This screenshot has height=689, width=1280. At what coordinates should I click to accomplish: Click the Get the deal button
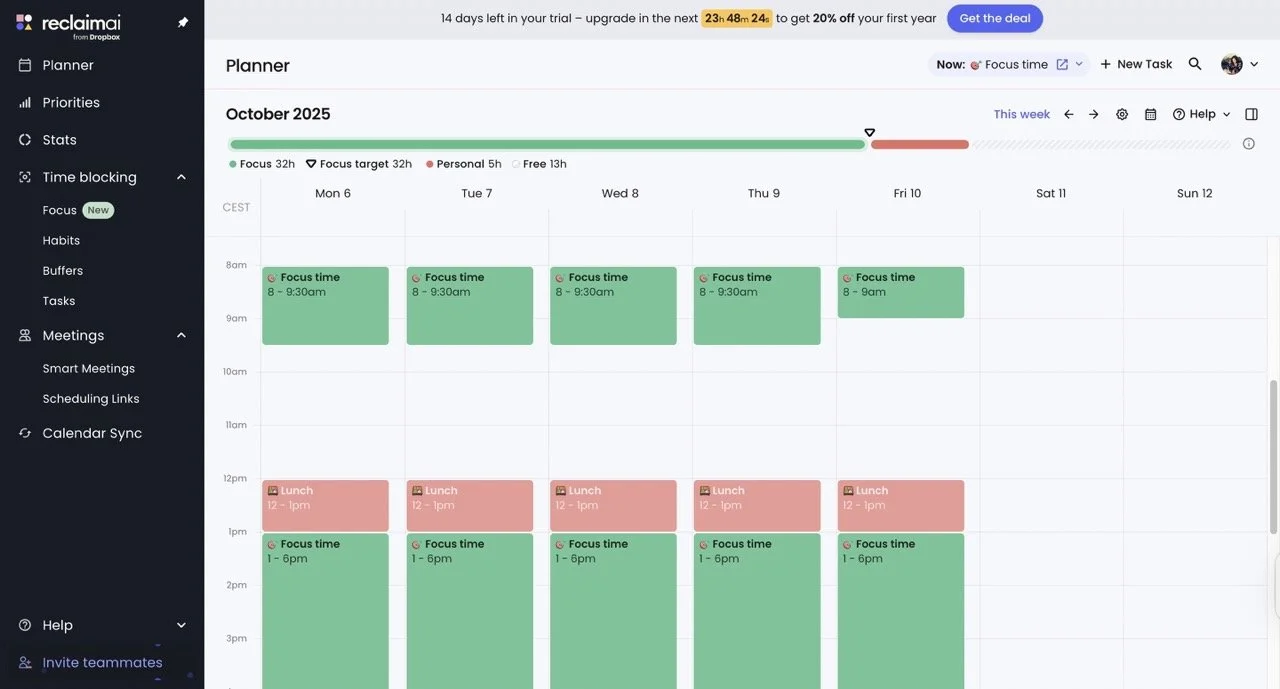pyautogui.click(x=993, y=17)
